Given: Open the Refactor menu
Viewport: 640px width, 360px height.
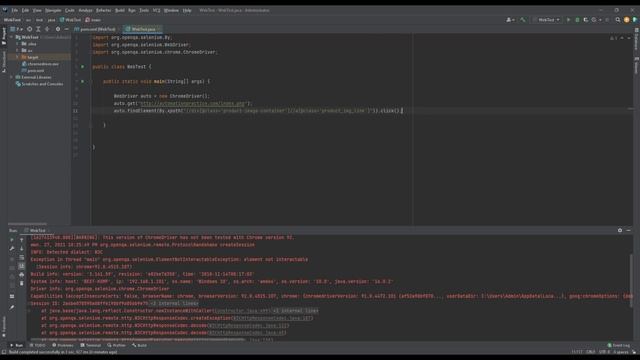Looking at the screenshot, I should pos(103,10).
